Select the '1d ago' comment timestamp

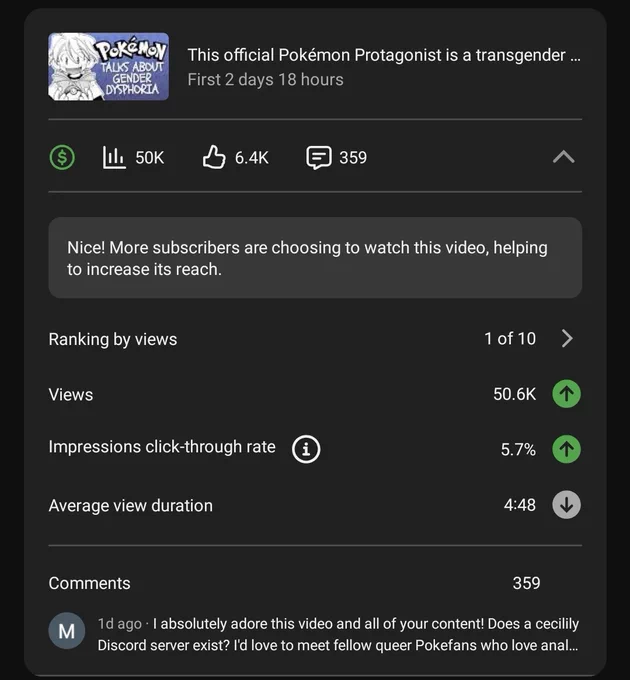point(120,623)
